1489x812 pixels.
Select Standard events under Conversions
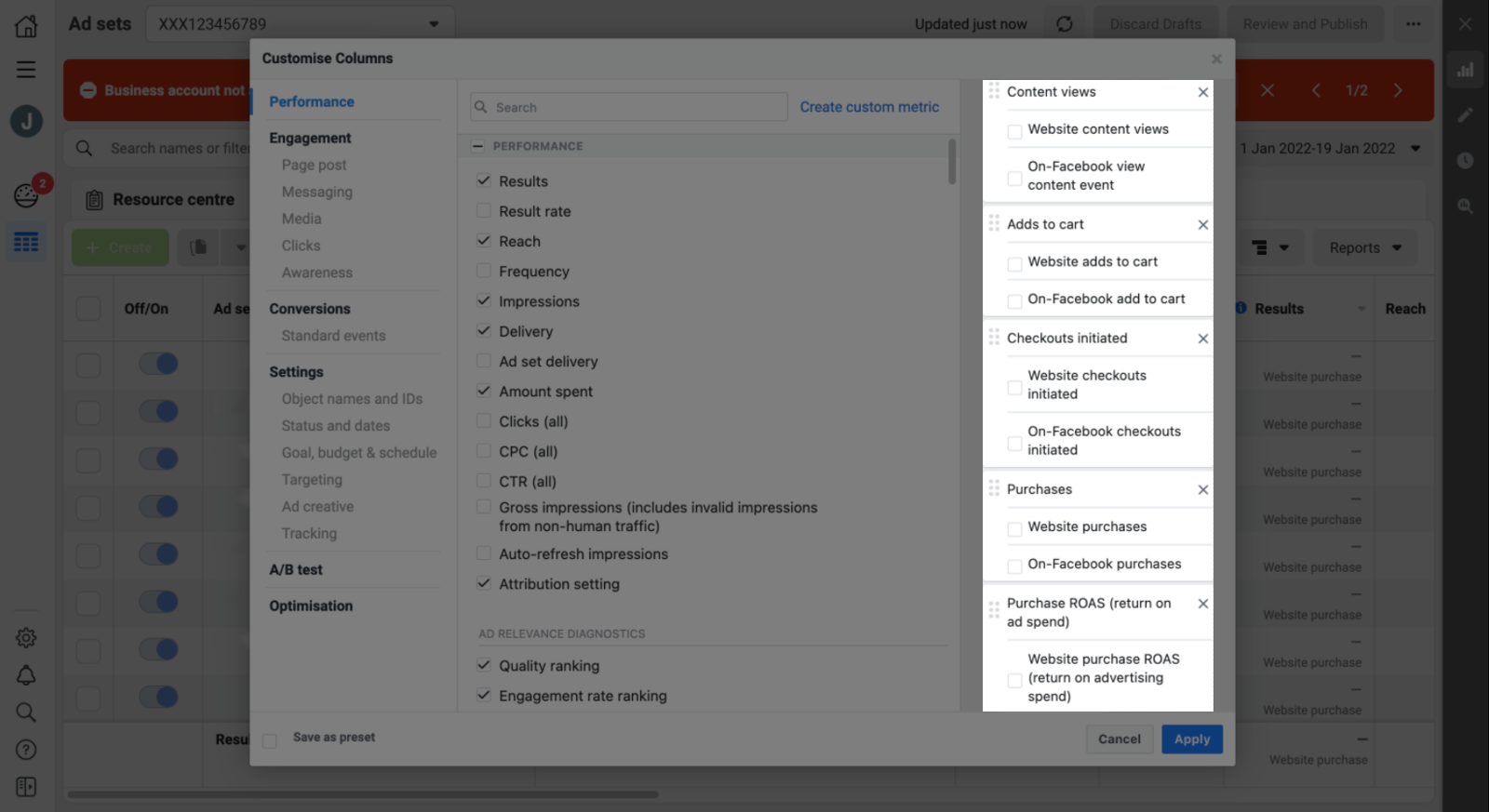tap(333, 336)
